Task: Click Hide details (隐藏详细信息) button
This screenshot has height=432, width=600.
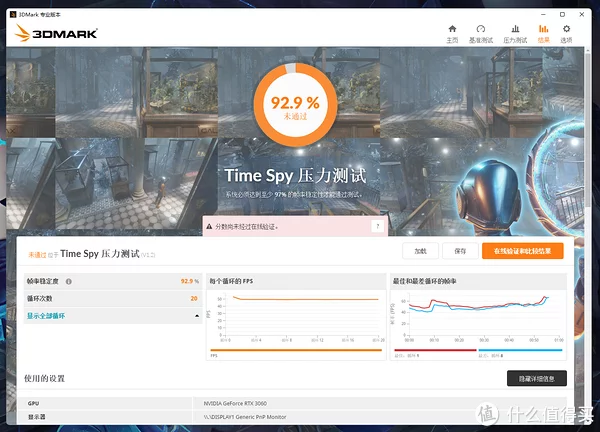Action: (536, 378)
